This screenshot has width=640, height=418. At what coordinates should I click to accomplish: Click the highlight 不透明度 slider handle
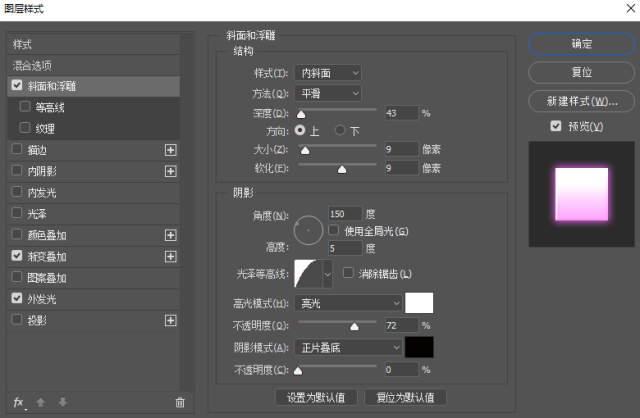[354, 326]
